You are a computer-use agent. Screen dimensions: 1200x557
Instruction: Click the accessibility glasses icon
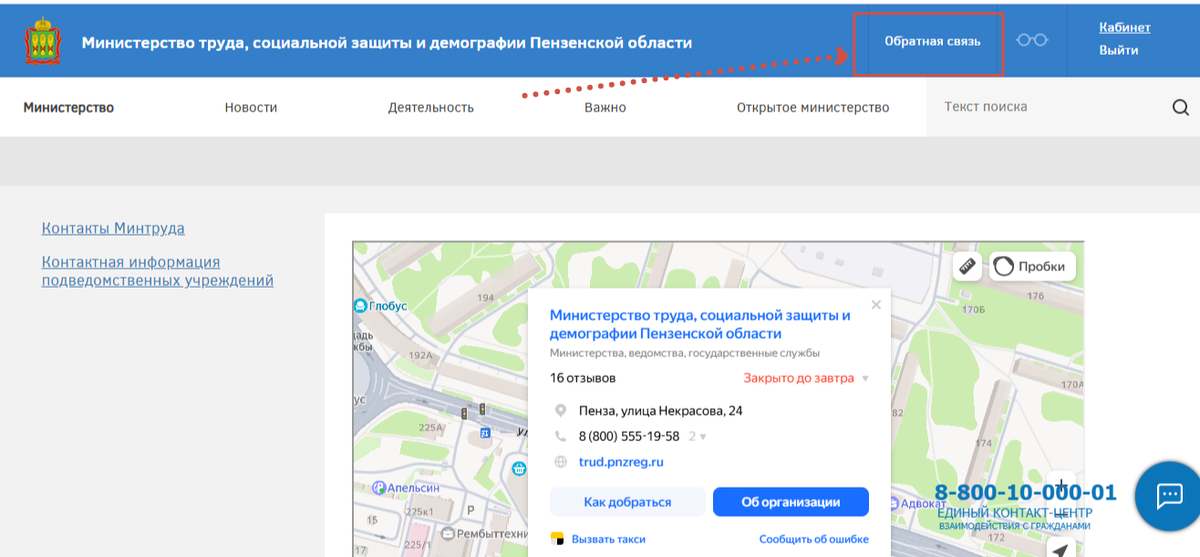pos(1032,41)
